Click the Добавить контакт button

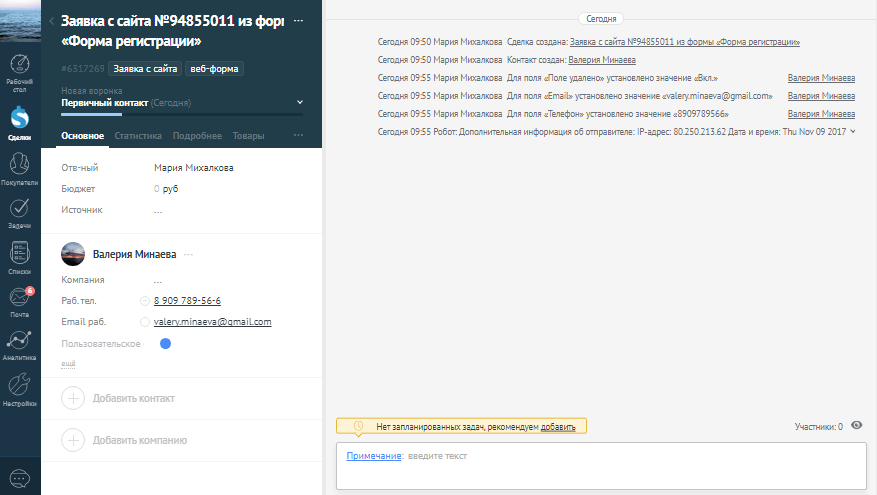[x=132, y=398]
